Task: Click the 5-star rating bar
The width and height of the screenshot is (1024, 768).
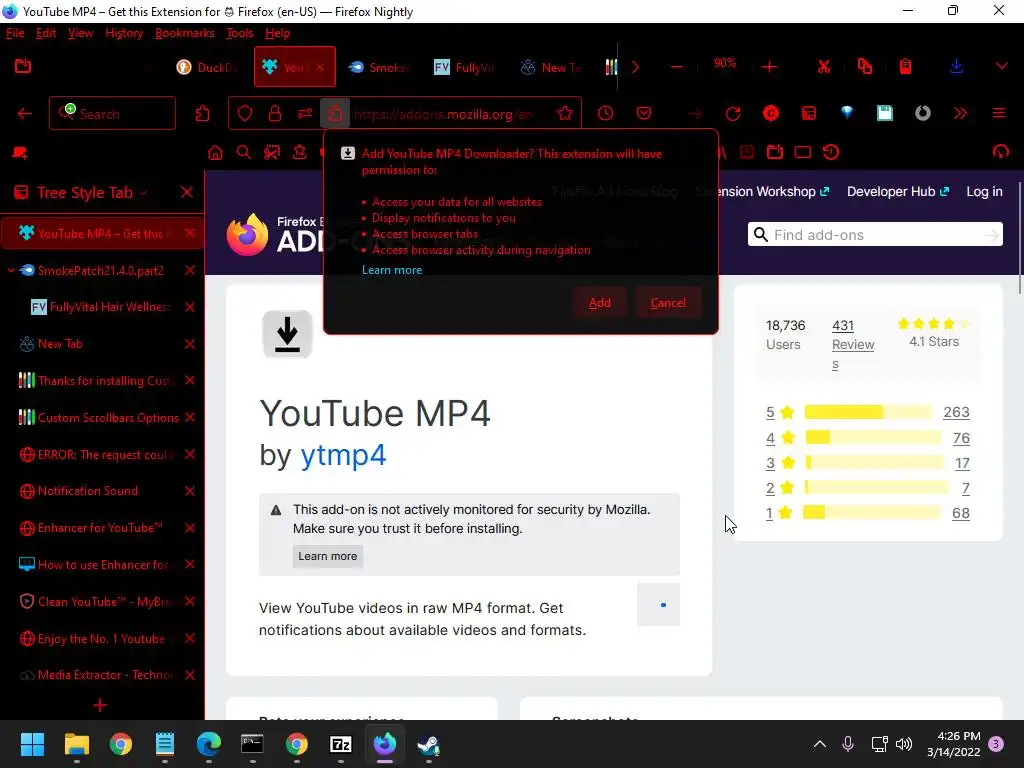Action: [868, 412]
